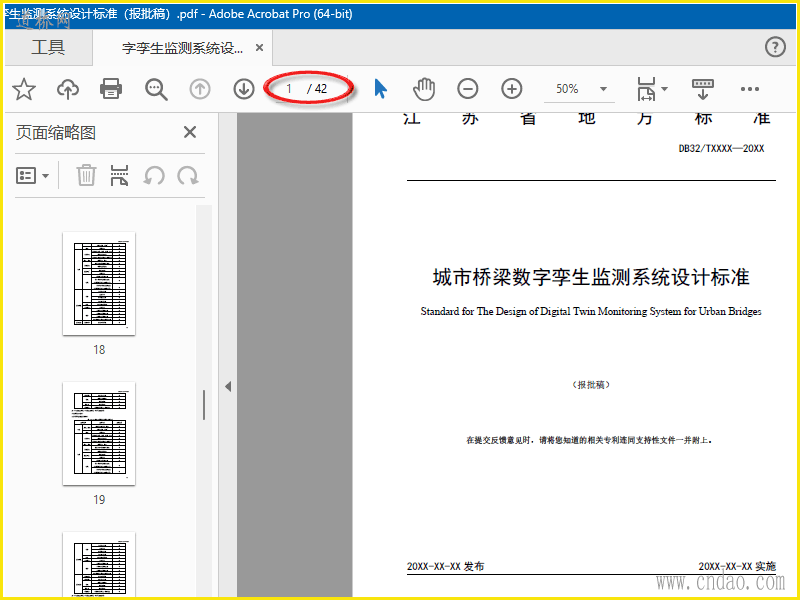This screenshot has width=800, height=600.
Task: Click the current page number field
Action: (x=289, y=89)
